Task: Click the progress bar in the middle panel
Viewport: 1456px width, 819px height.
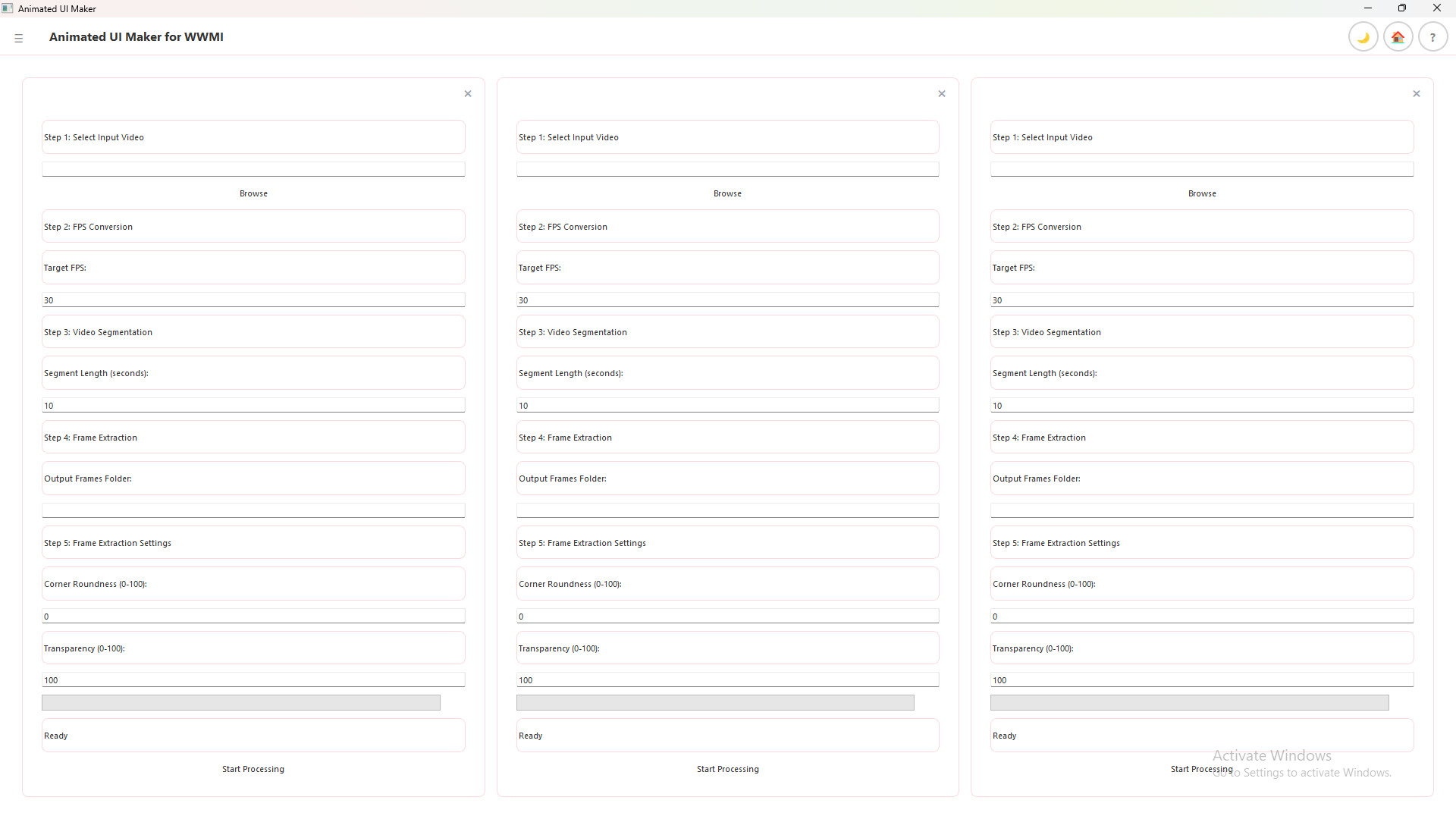Action: tap(715, 702)
